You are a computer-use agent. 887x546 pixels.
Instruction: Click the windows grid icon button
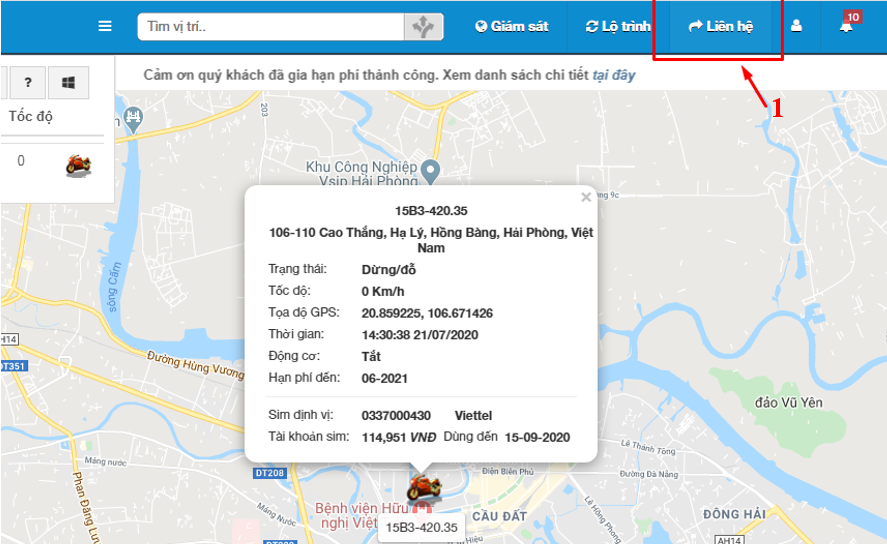coord(68,83)
